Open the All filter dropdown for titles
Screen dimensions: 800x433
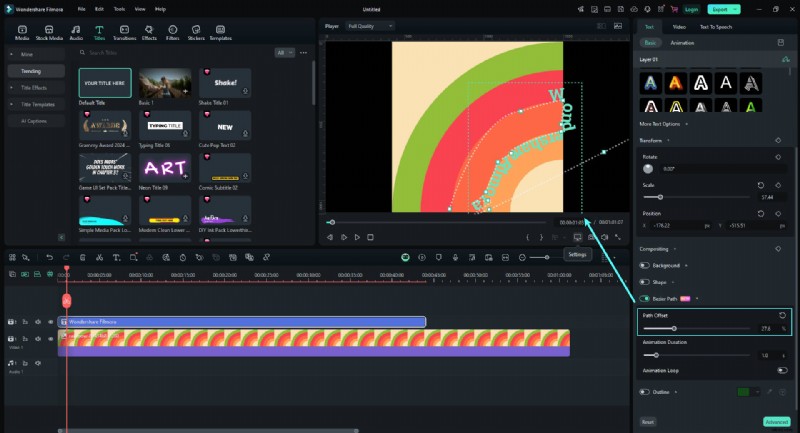pos(286,52)
